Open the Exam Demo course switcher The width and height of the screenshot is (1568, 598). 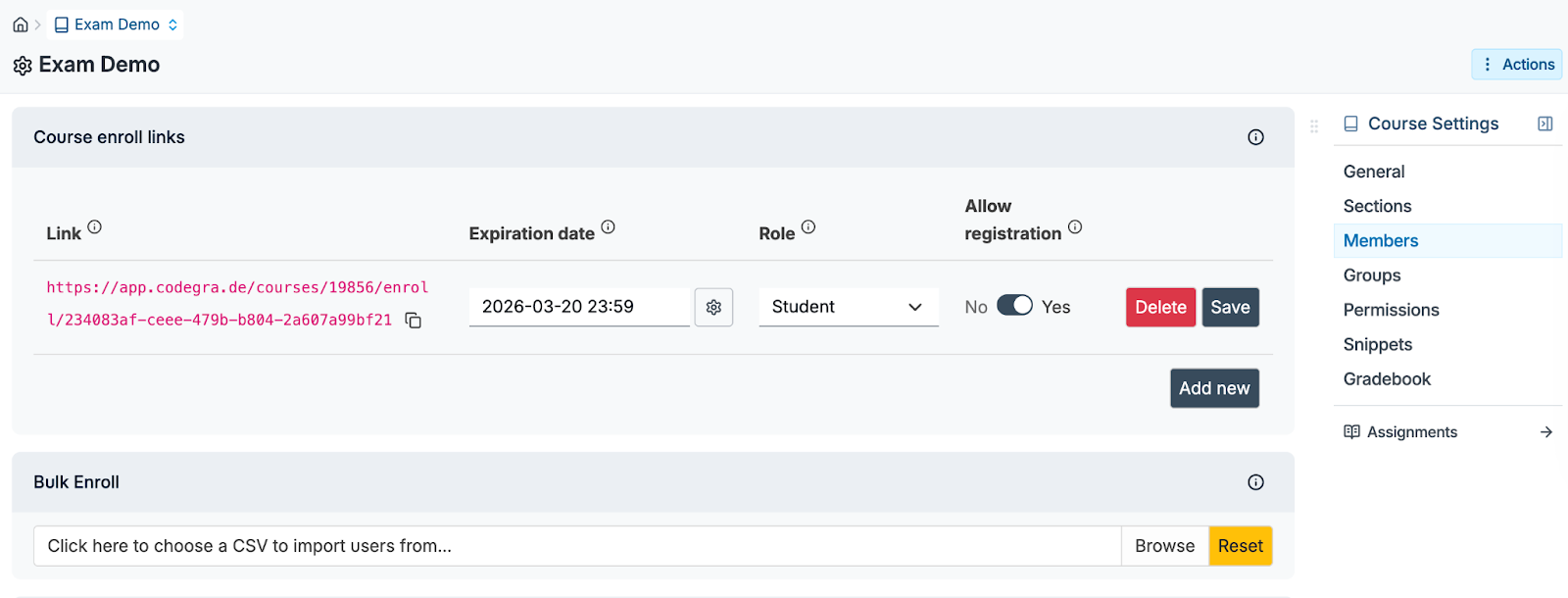click(x=116, y=25)
